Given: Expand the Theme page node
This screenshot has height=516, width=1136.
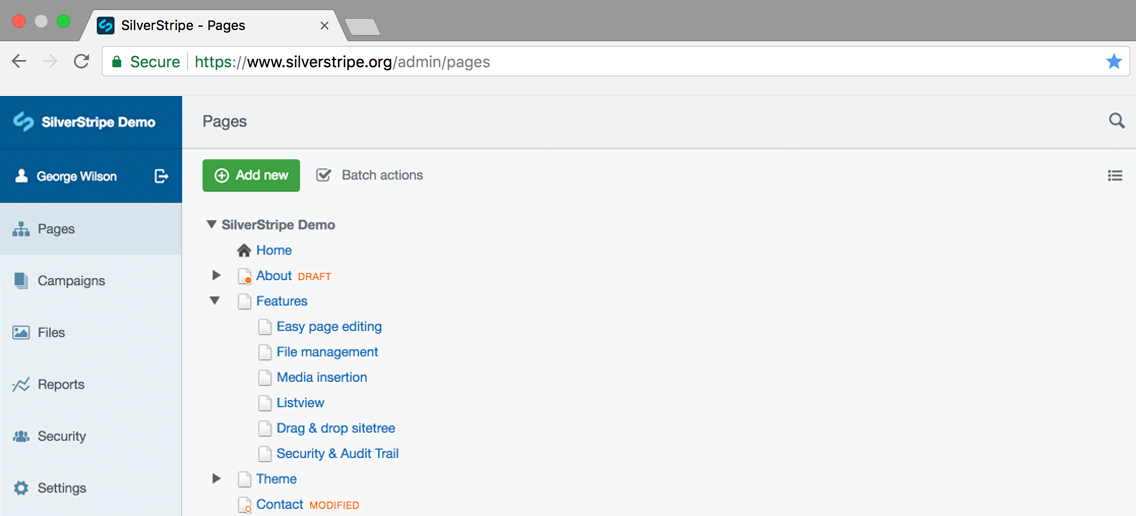Looking at the screenshot, I should click(216, 478).
